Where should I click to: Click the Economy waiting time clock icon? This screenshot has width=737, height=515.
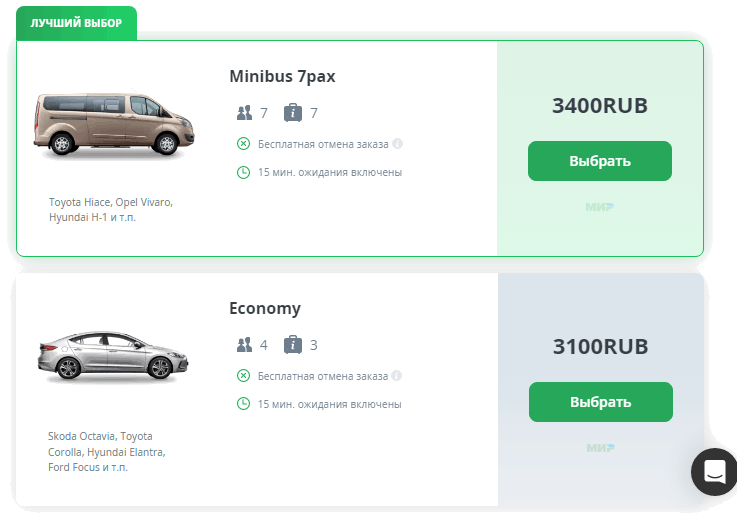click(x=243, y=404)
